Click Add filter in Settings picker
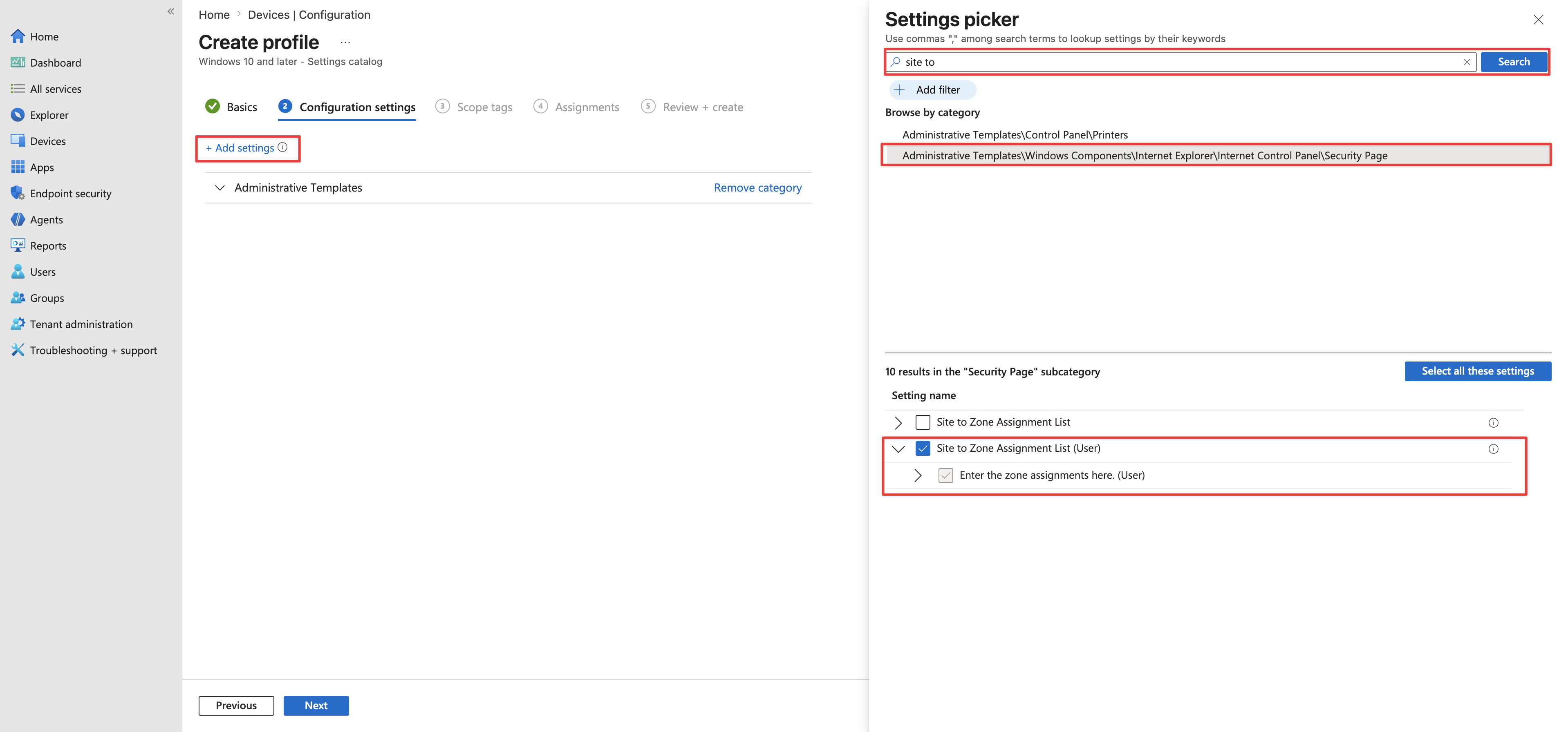1568x732 pixels. tap(932, 90)
